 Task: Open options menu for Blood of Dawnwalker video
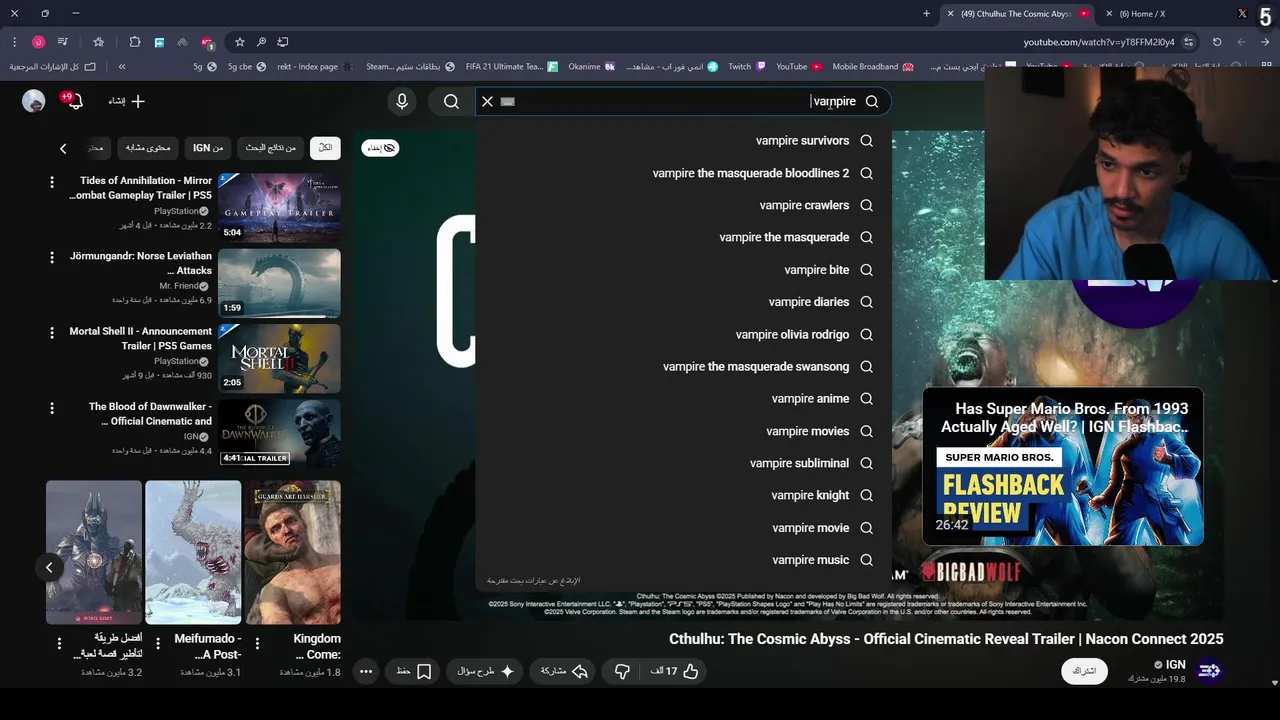tap(52, 408)
